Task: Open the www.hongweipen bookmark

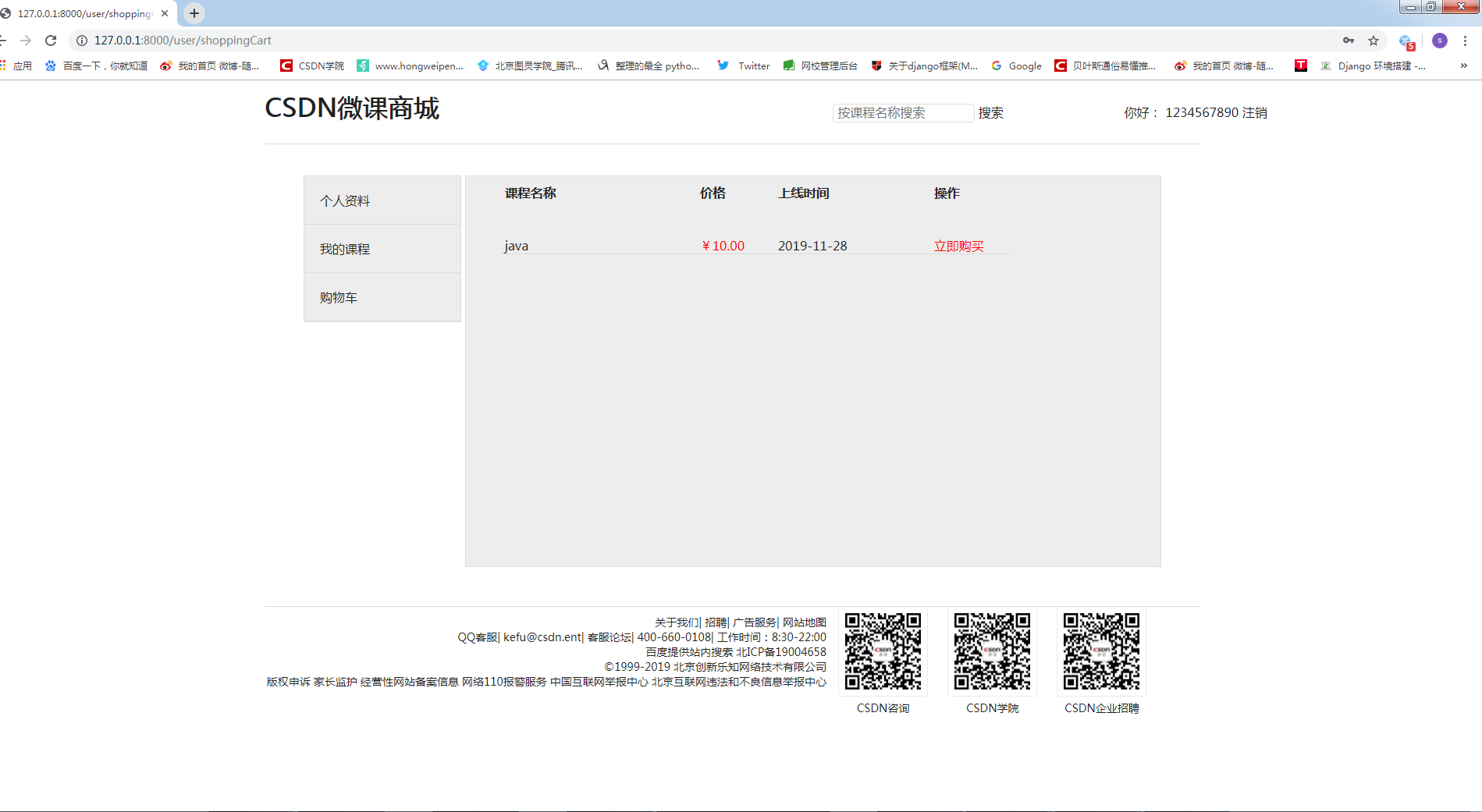Action: coord(410,66)
